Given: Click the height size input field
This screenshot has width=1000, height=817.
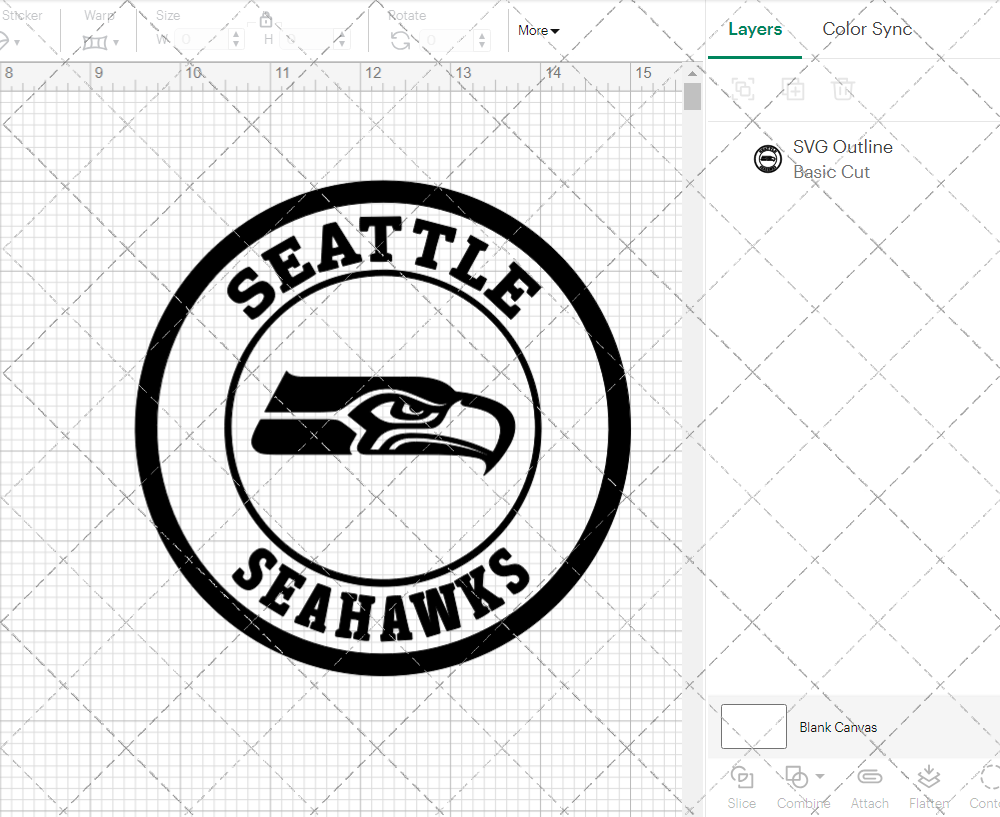Looking at the screenshot, I should click(x=310, y=40).
